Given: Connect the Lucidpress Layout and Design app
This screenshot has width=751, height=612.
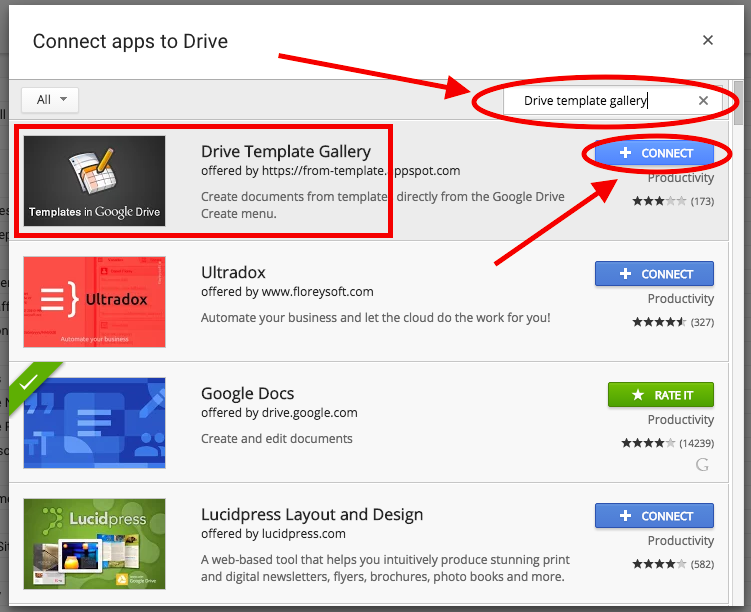Looking at the screenshot, I should (654, 516).
